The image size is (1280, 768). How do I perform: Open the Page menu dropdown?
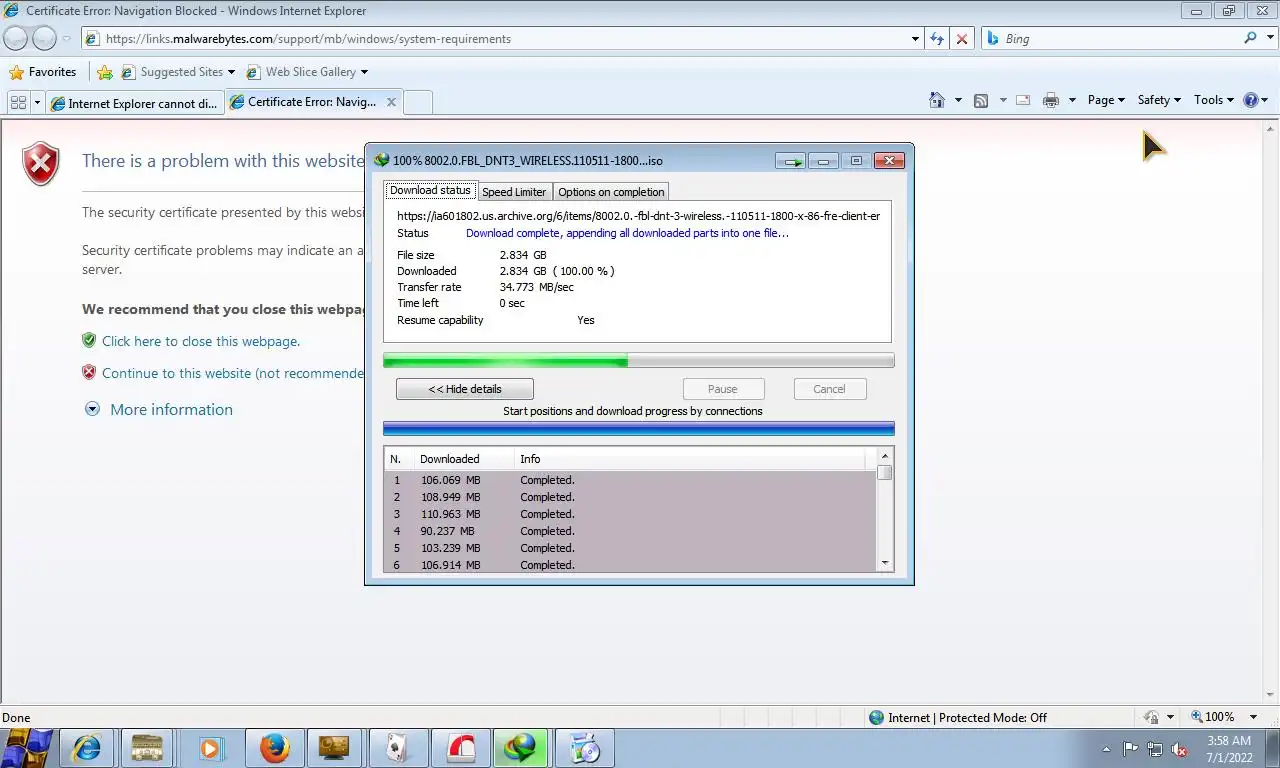tap(1106, 100)
